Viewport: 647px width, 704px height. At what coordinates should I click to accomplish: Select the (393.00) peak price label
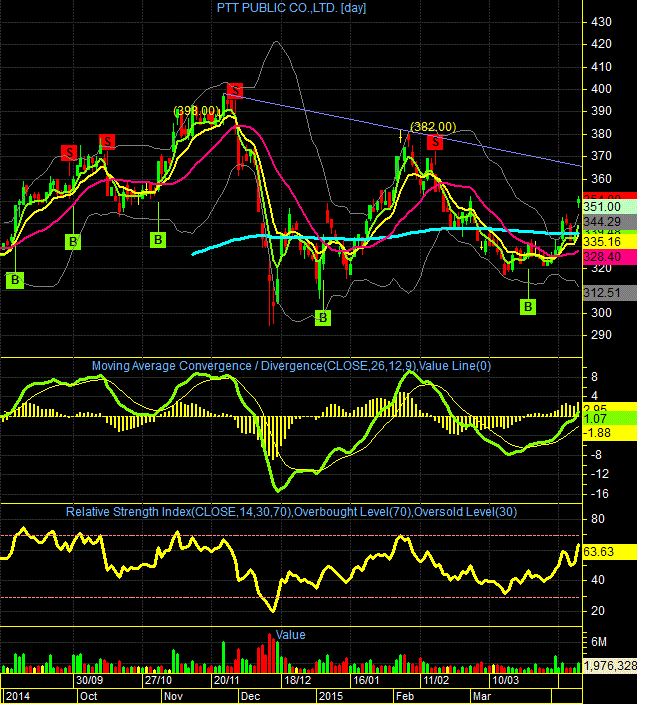click(x=196, y=110)
